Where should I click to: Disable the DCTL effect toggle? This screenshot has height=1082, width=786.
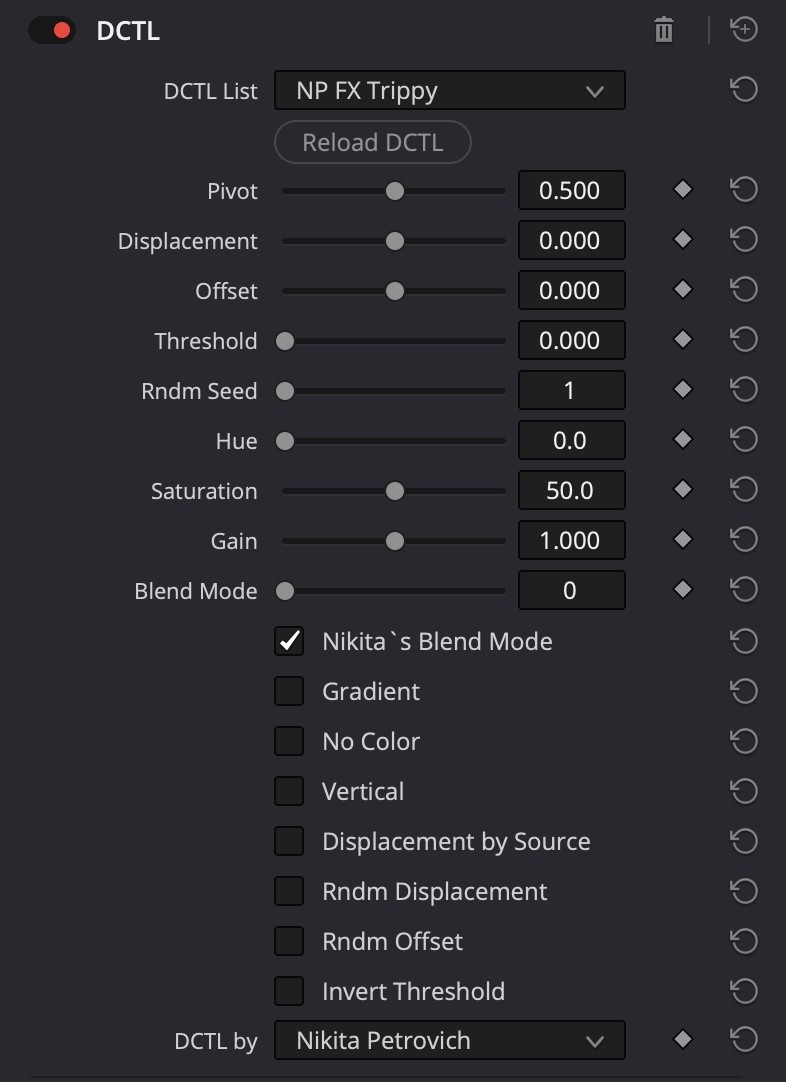click(x=52, y=31)
